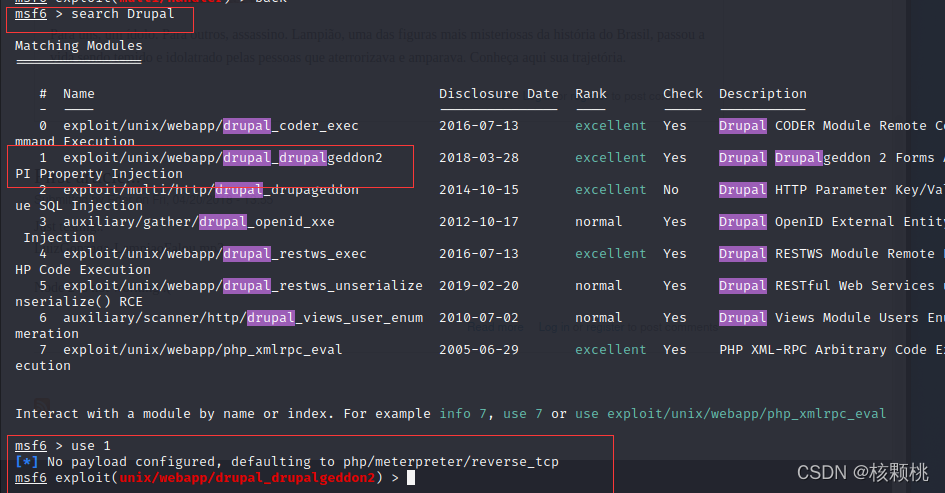Click the 'Check' column header
Viewport: 945px width, 493px height.
coord(683,93)
